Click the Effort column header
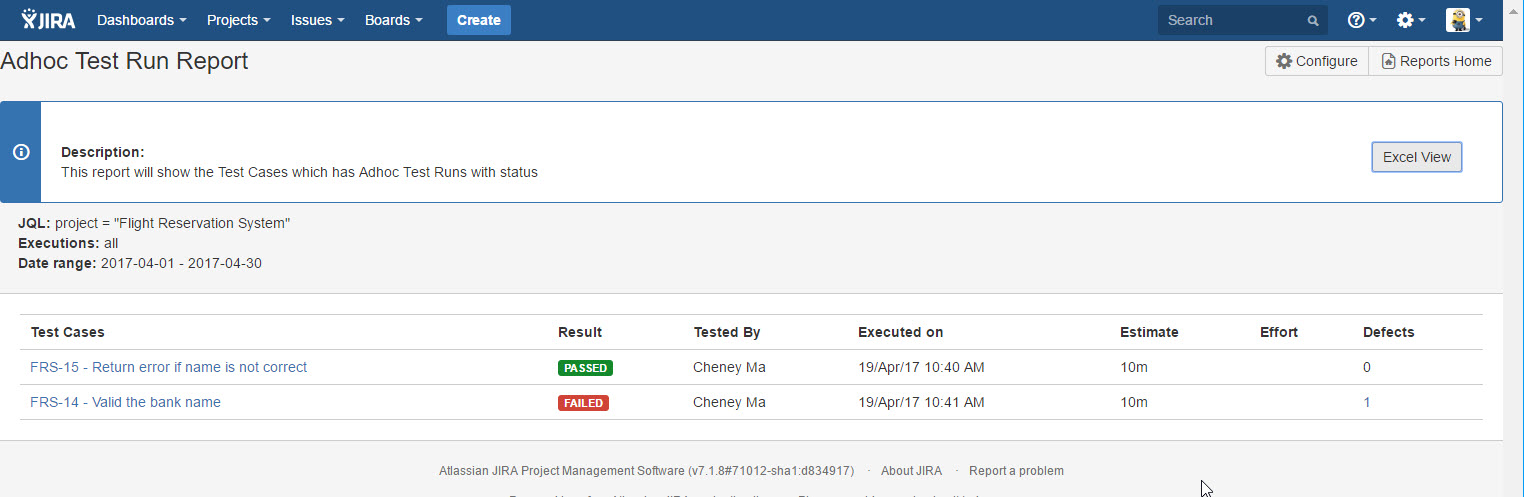1524x497 pixels. 1279,332
